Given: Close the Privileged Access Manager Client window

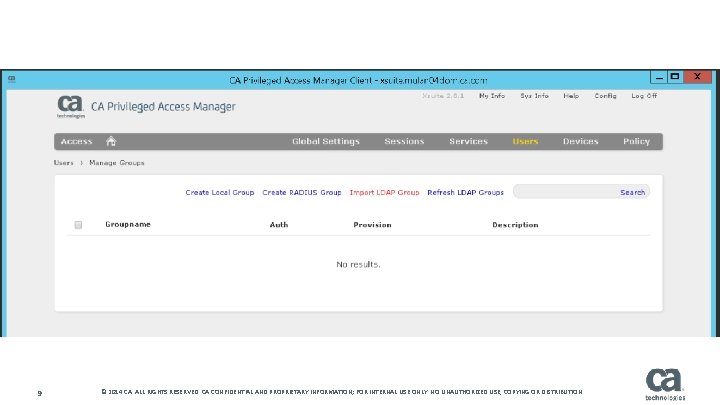Looking at the screenshot, I should (x=698, y=77).
